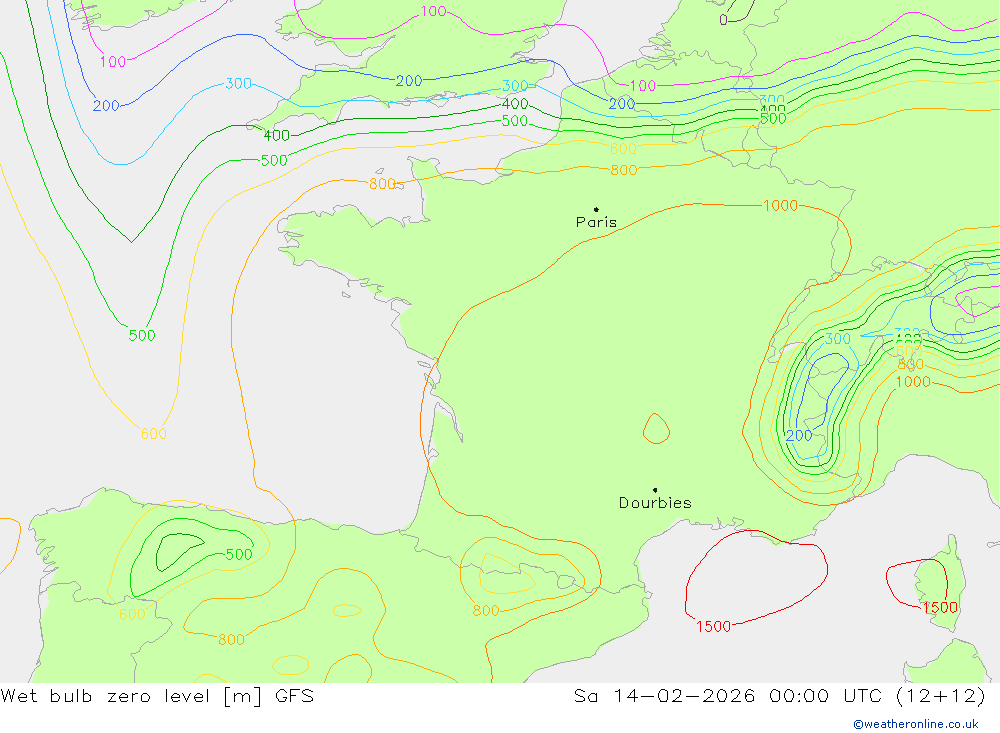This screenshot has width=1000, height=733.
Task: Click the 1000 contour label east of Paris
Action: (x=780, y=205)
